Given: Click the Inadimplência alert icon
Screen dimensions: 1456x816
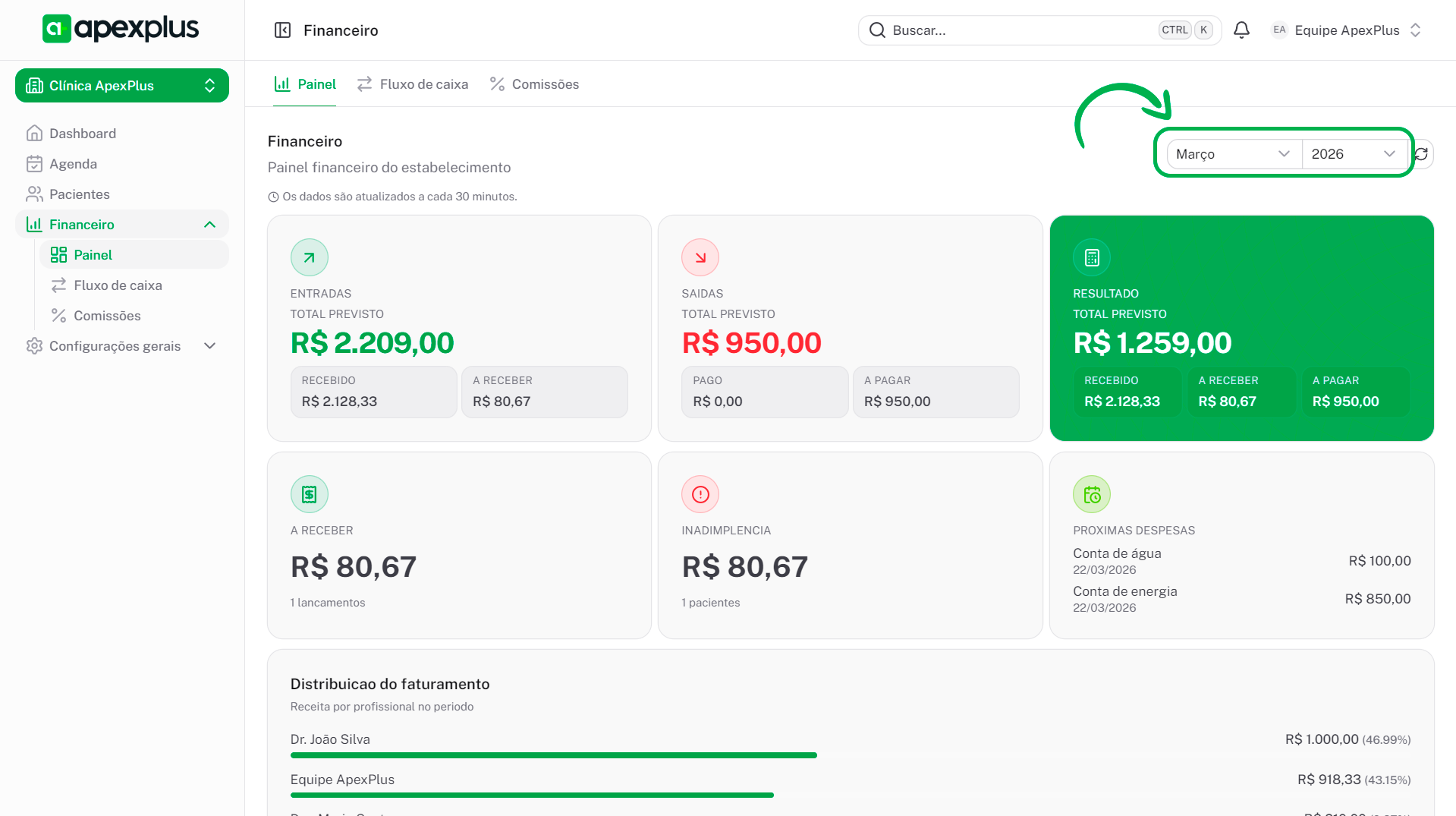Looking at the screenshot, I should 700,495.
